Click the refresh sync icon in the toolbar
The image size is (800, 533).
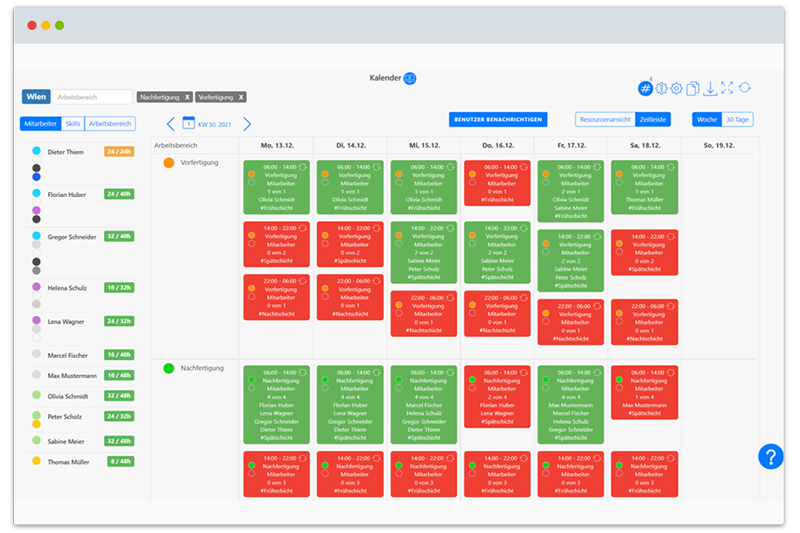(x=744, y=89)
